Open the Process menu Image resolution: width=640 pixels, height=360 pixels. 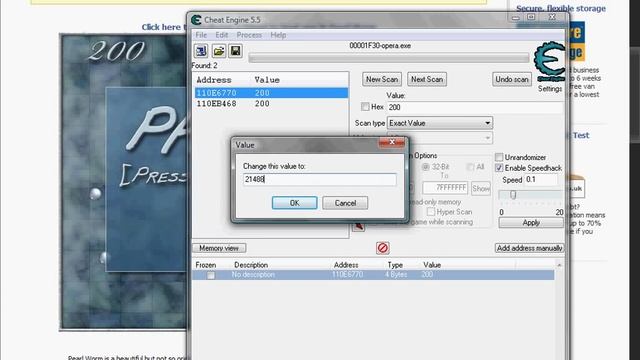coord(249,35)
